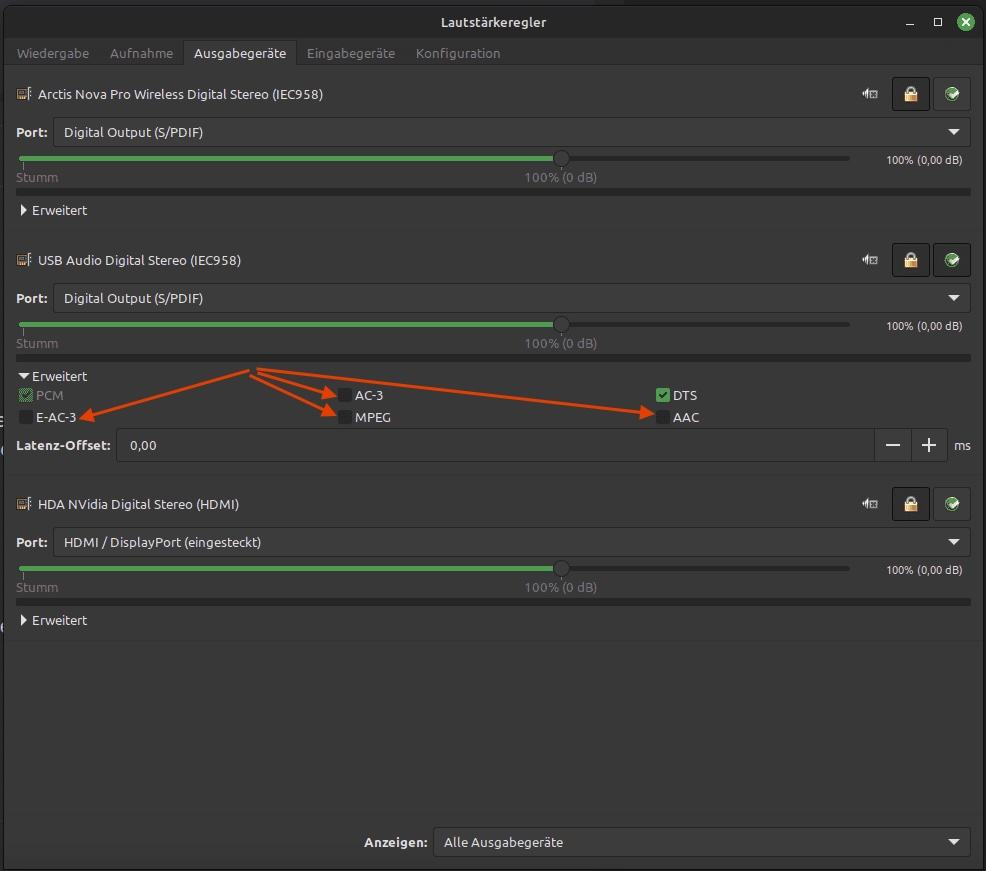
Task: Lock channels for Arctis Nova Pro Wireless
Action: click(x=911, y=94)
